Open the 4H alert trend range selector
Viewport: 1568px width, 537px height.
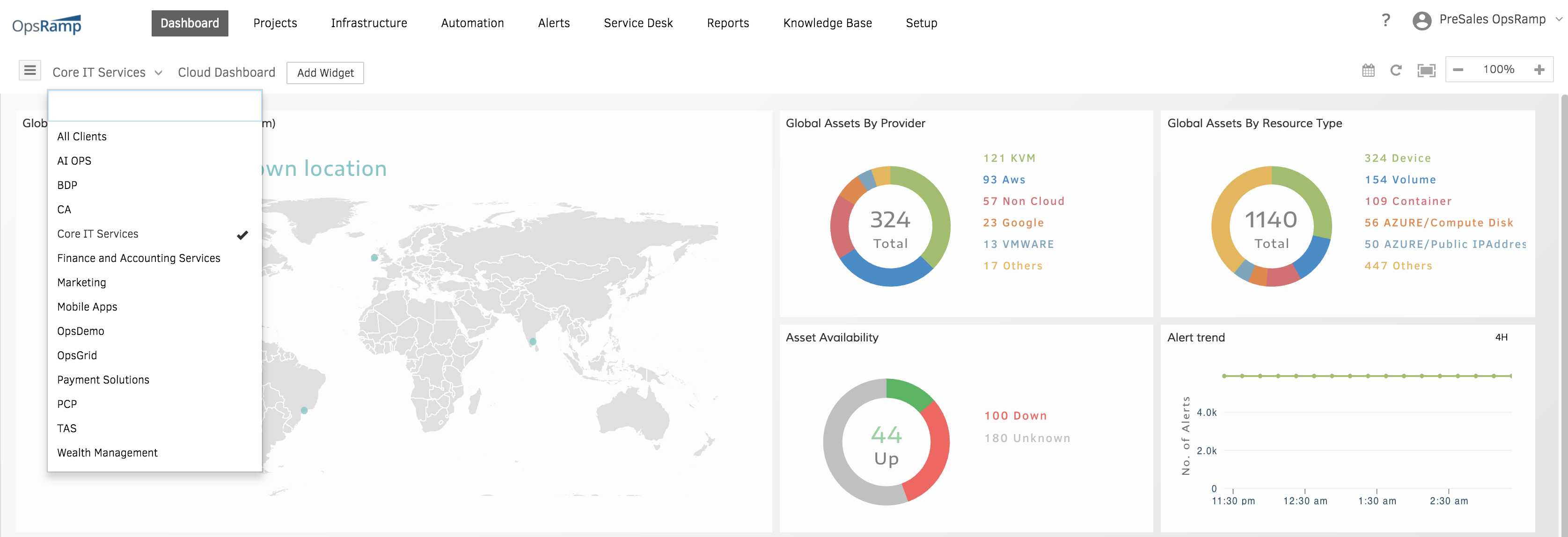[x=1501, y=338]
